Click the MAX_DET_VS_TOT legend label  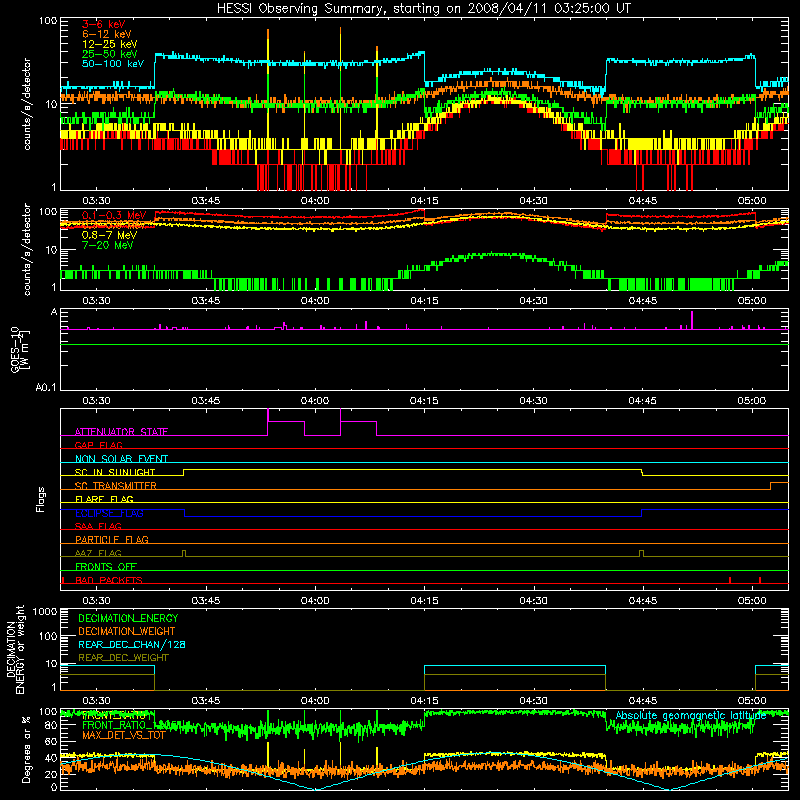click(123, 736)
